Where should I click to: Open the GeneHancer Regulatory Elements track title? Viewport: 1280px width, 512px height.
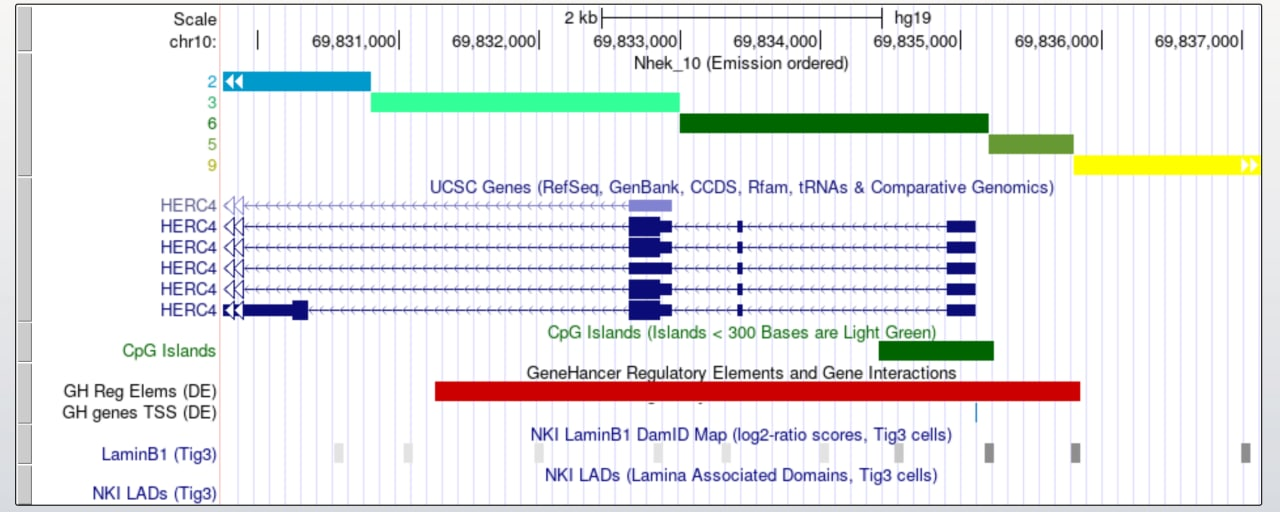point(741,373)
